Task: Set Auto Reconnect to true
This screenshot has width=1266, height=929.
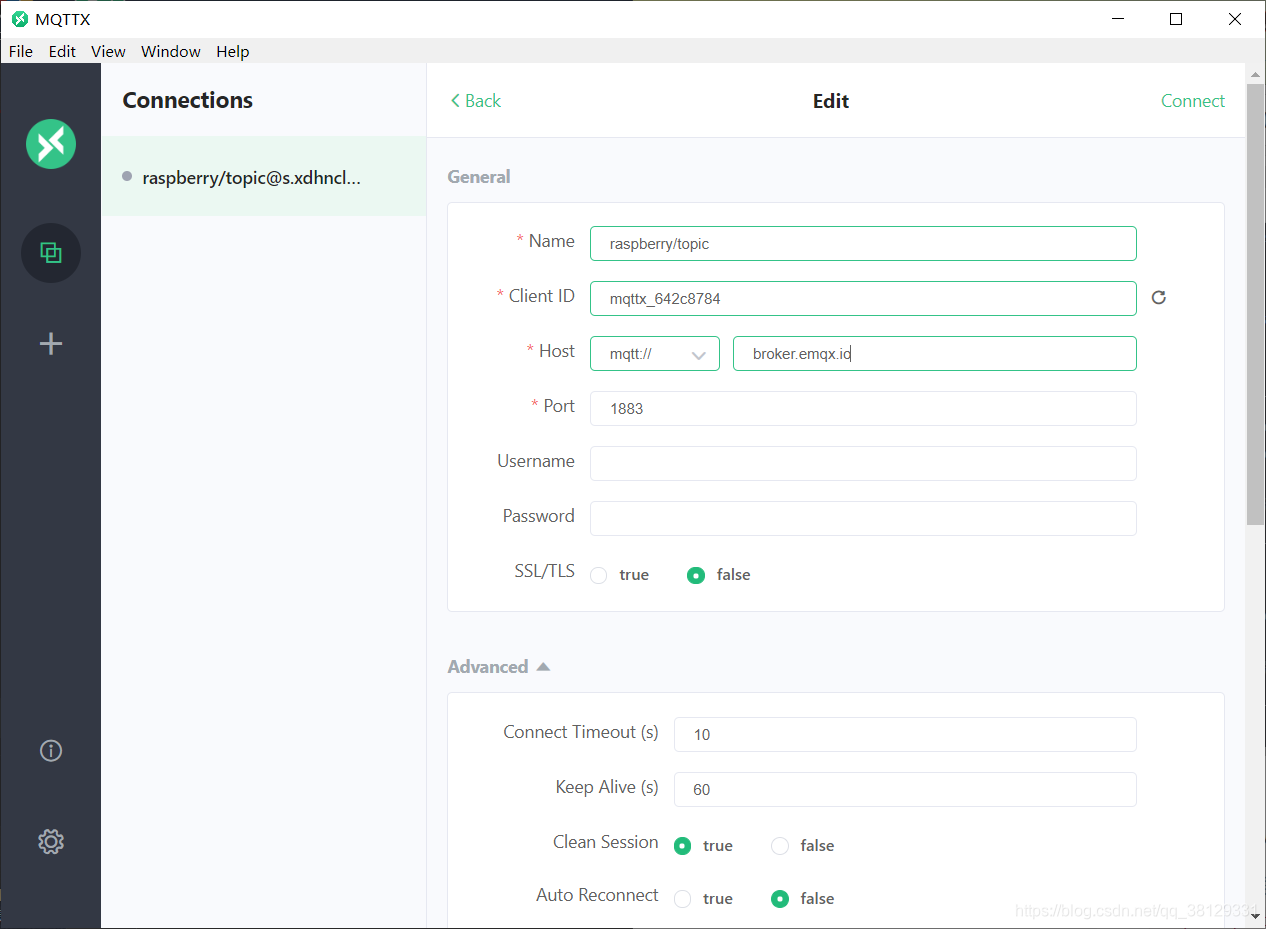Action: tap(682, 899)
